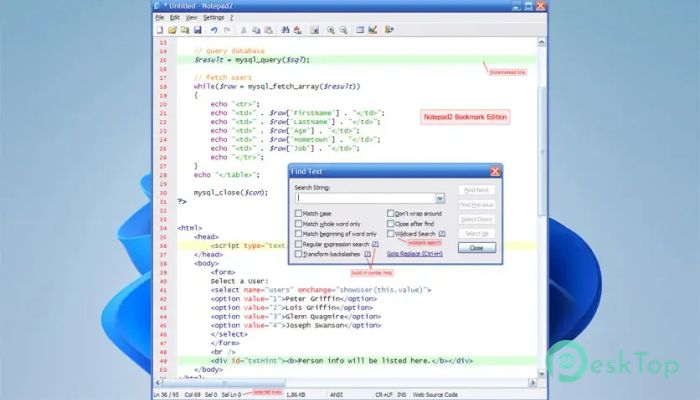700x400 pixels.
Task: Open the File menu
Action: click(x=160, y=17)
